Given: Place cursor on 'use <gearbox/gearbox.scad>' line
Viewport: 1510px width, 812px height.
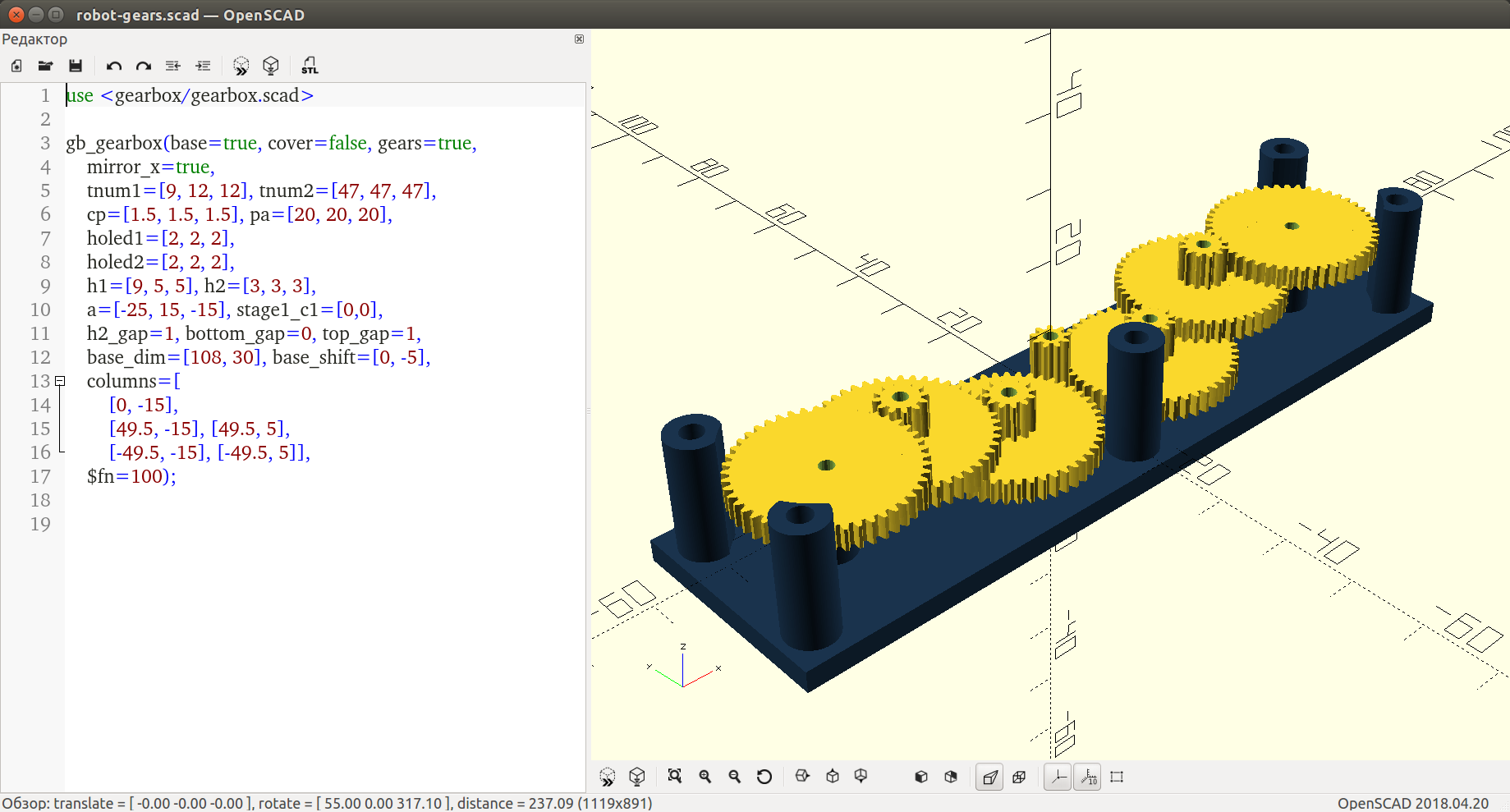Looking at the screenshot, I should pyautogui.click(x=190, y=95).
